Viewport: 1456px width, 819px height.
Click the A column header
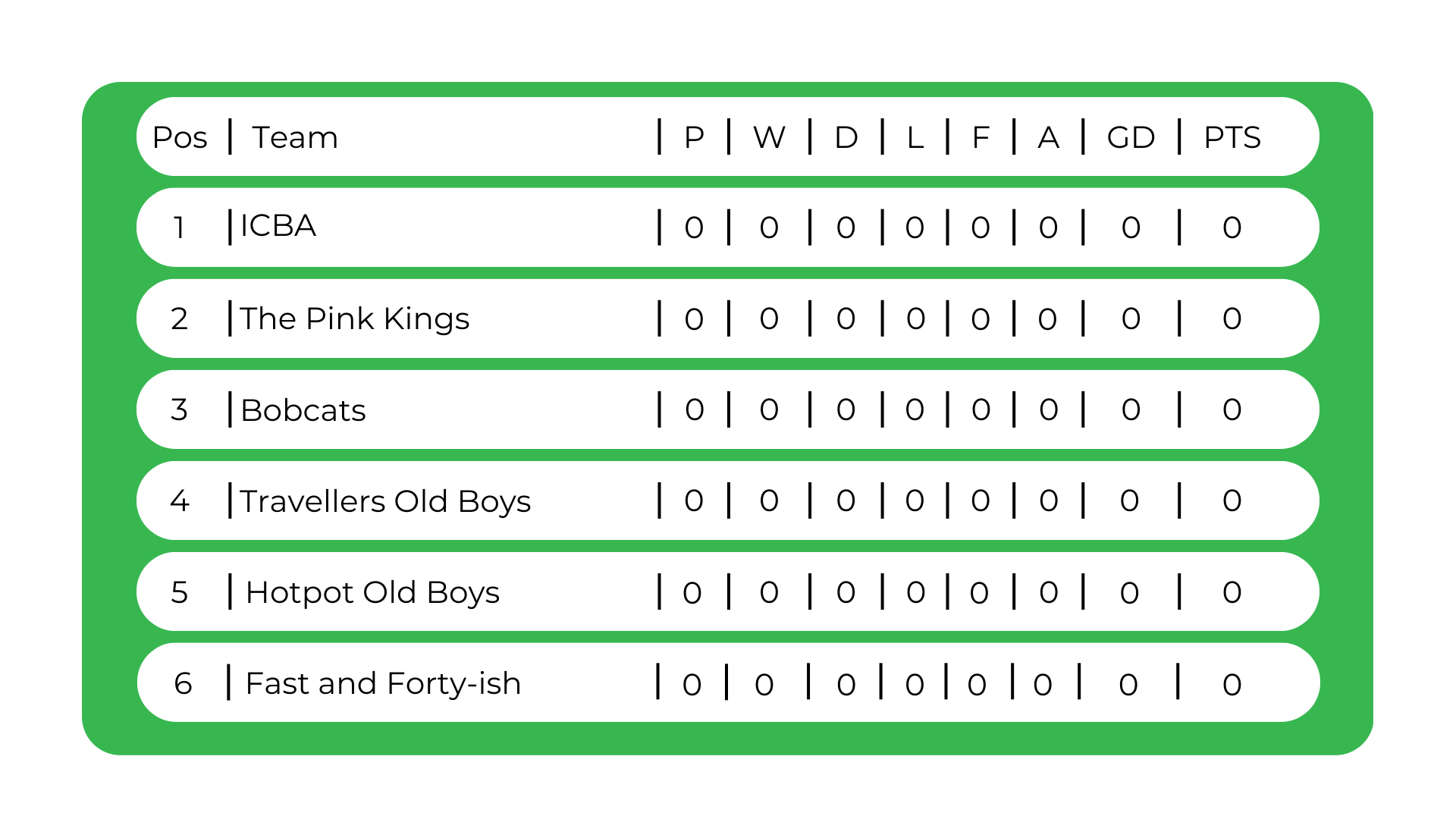[1048, 137]
